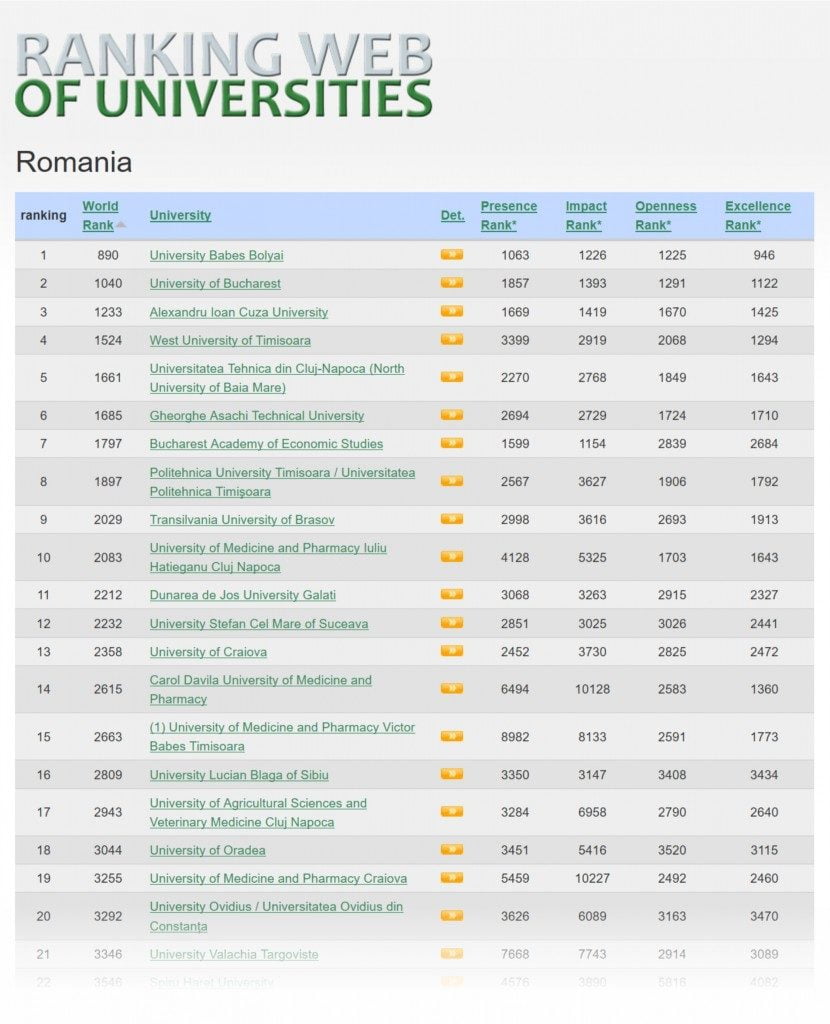
Task: Open details icon for West University of Timisoara
Action: pyautogui.click(x=452, y=340)
